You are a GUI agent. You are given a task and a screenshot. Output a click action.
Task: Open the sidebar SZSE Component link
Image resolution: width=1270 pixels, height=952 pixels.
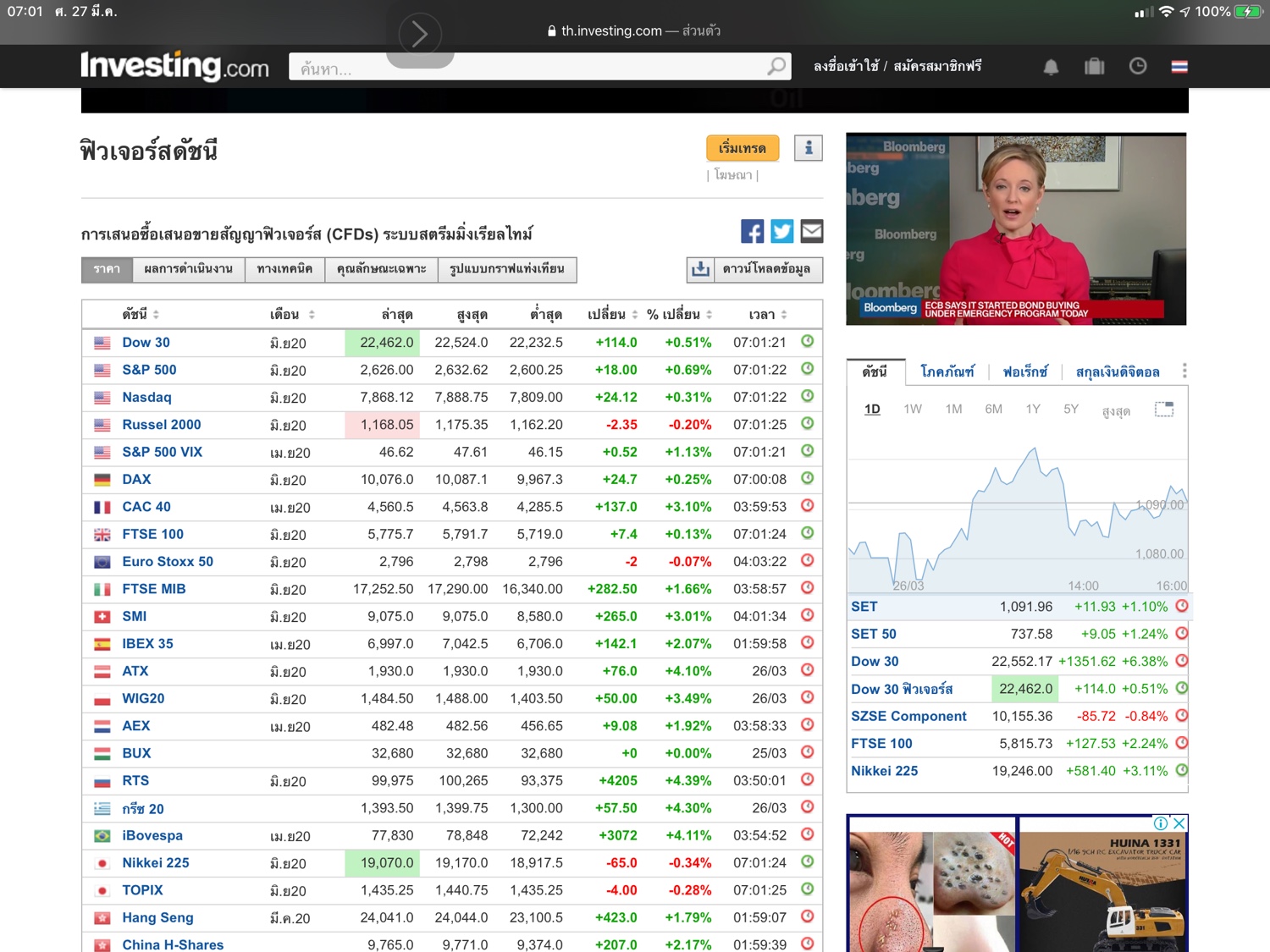pos(908,716)
